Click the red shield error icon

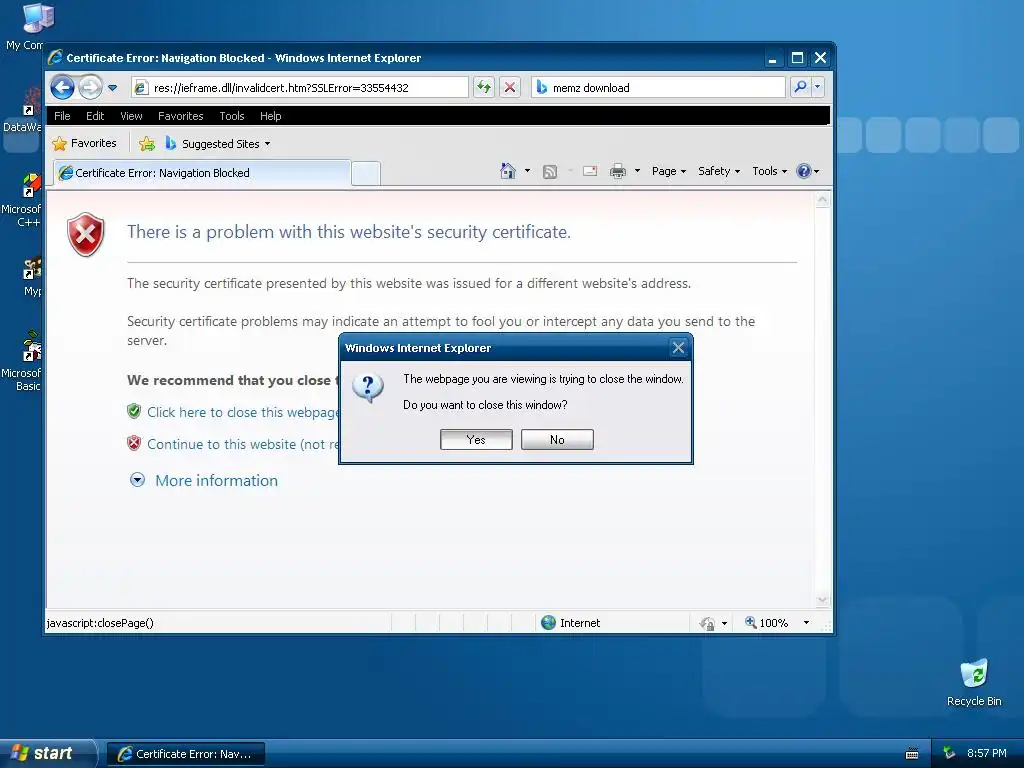86,234
